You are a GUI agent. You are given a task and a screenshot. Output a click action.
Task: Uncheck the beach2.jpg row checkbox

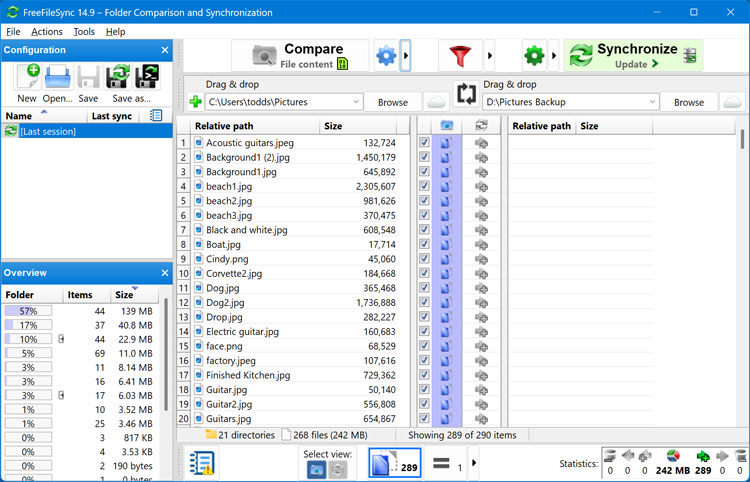point(424,201)
